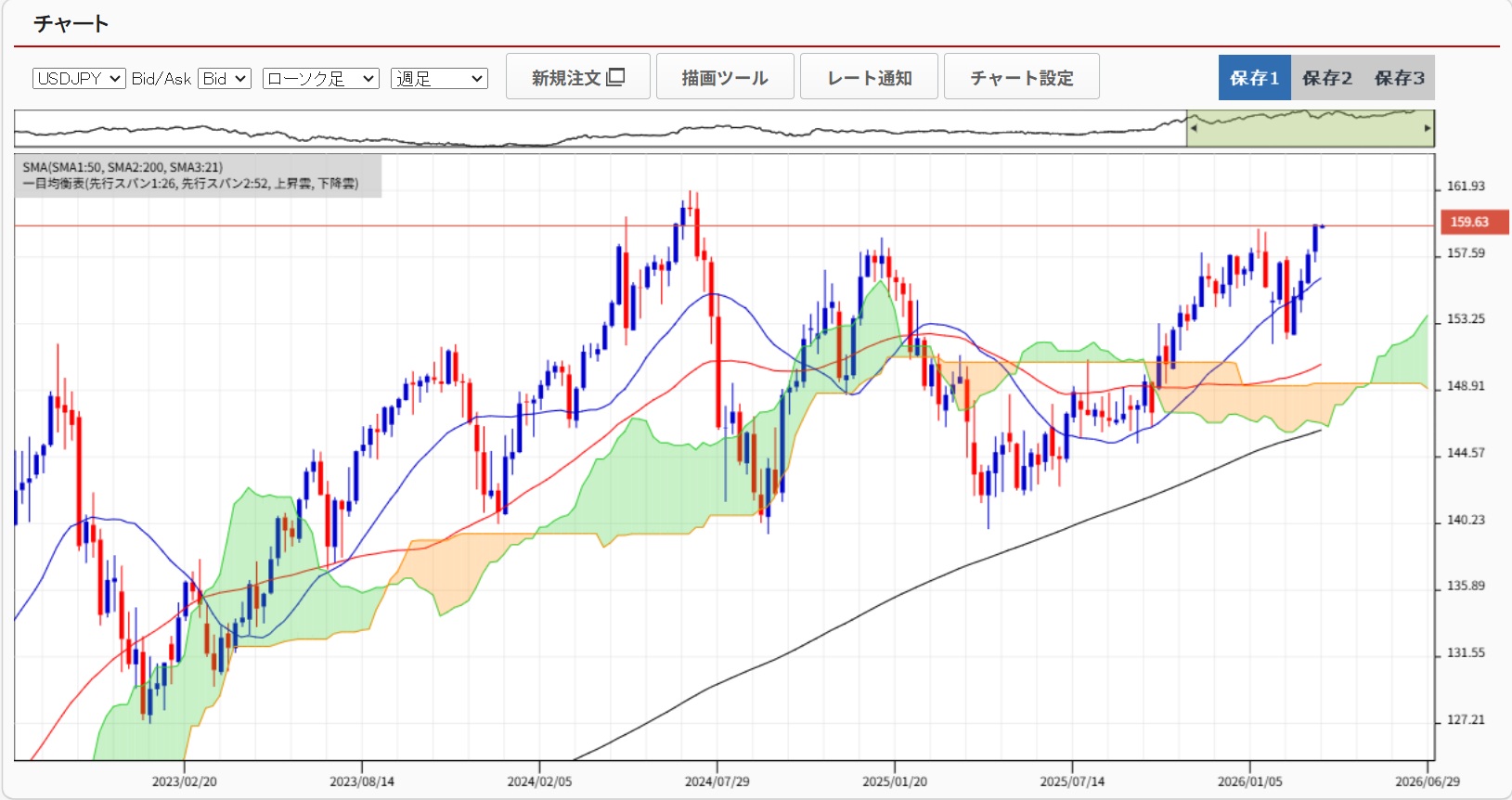Click the navigator's right arrow handle
The image size is (1512, 800).
tap(1428, 129)
